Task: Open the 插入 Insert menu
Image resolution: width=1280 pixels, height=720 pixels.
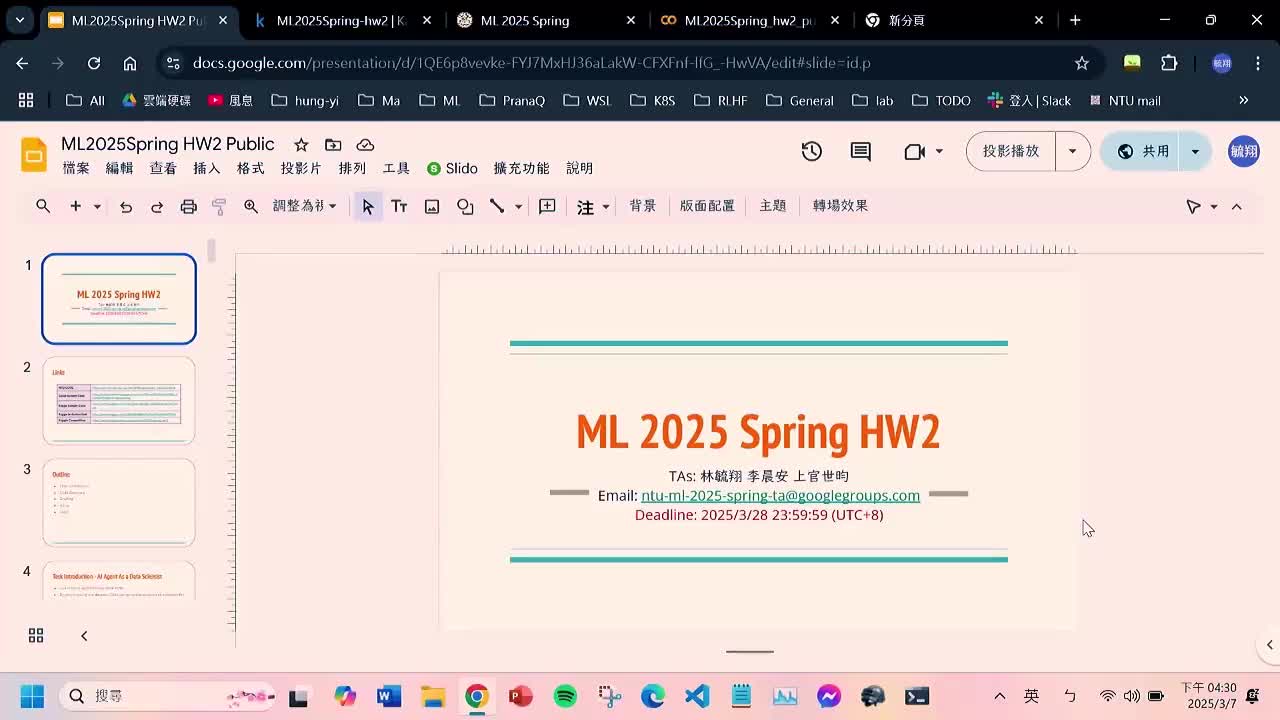Action: (x=207, y=168)
